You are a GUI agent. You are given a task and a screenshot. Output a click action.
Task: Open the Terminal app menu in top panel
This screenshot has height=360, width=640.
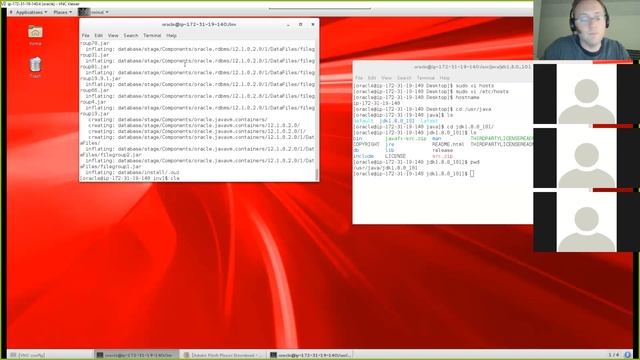pyautogui.click(x=94, y=12)
